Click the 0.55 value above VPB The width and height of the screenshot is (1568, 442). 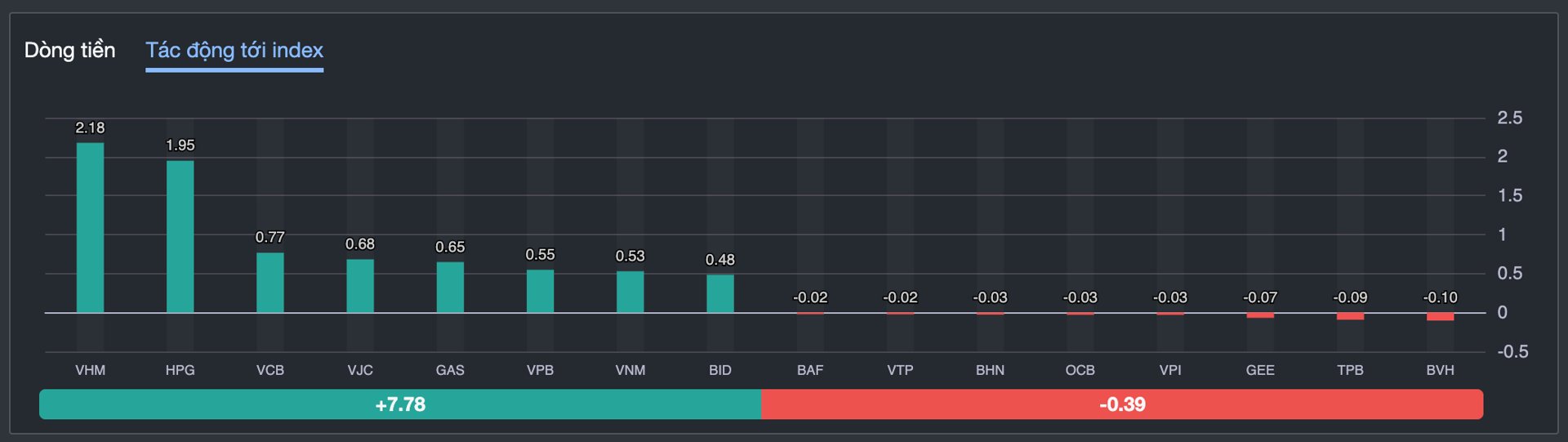[540, 255]
